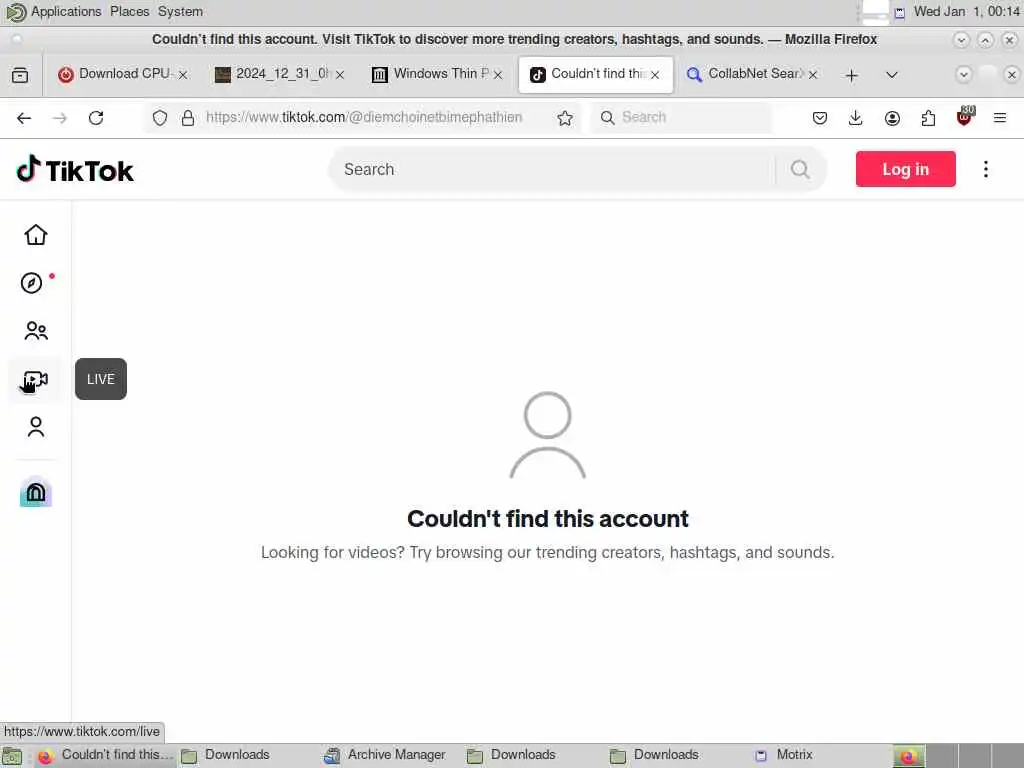The height and width of the screenshot is (768, 1024).
Task: Reload the current page
Action: [x=96, y=118]
